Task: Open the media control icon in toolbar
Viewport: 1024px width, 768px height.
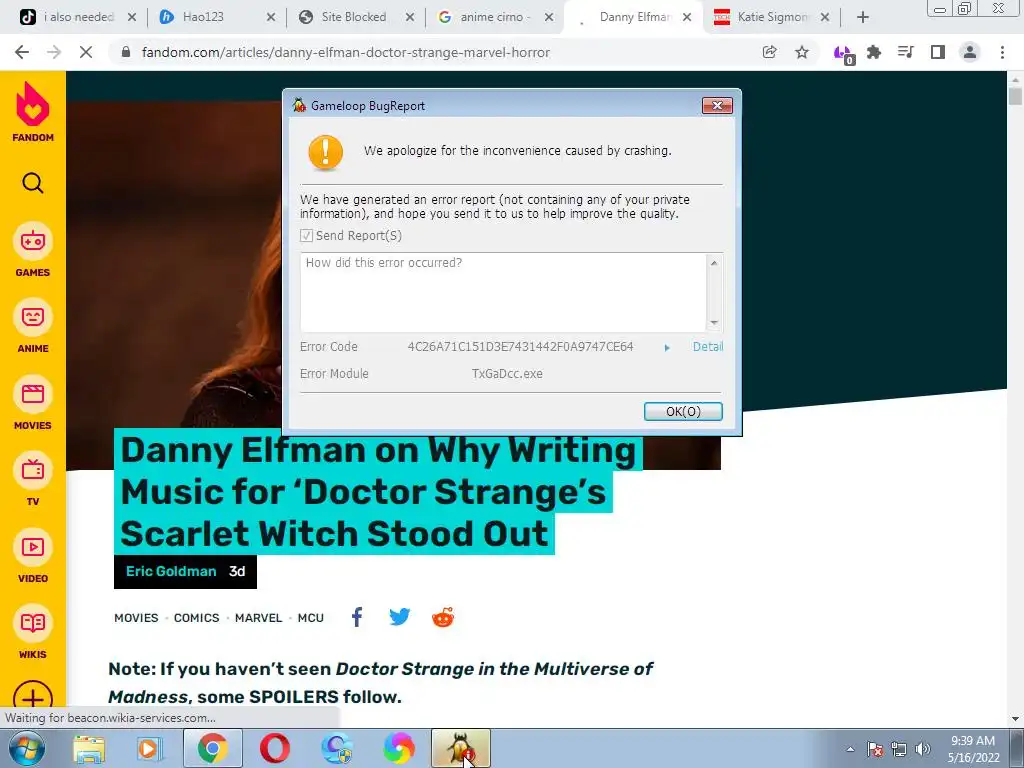Action: 906,52
